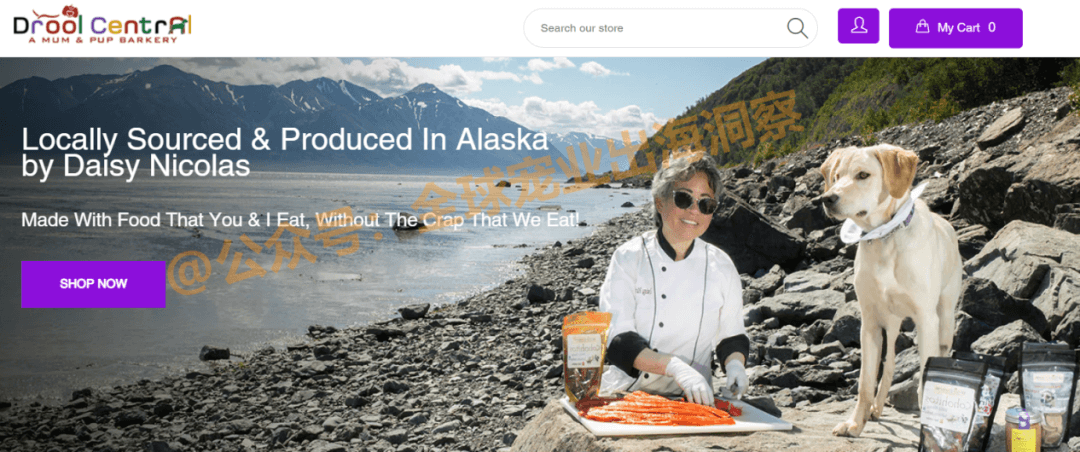Viewport: 1080px width, 452px height.
Task: Click the magnifying glass search icon
Action: pyautogui.click(x=797, y=28)
